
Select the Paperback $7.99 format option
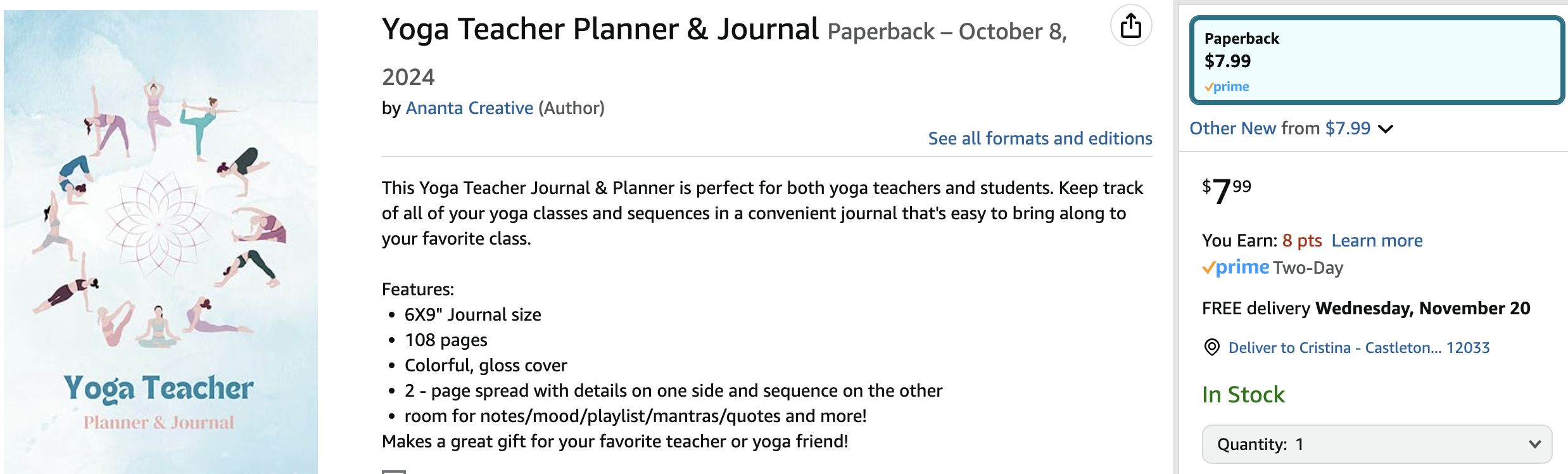(1377, 61)
